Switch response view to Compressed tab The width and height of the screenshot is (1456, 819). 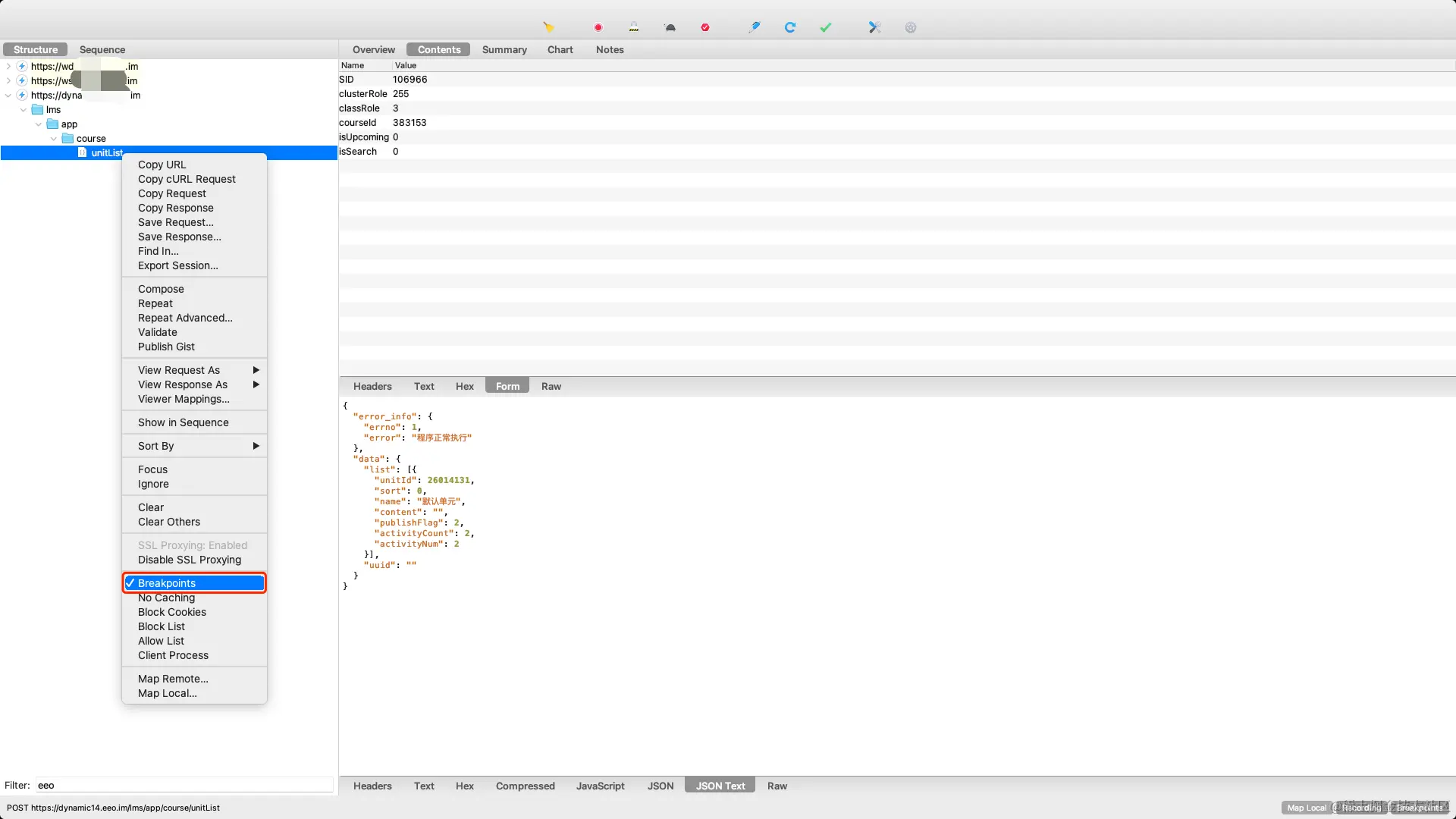pyautogui.click(x=526, y=786)
